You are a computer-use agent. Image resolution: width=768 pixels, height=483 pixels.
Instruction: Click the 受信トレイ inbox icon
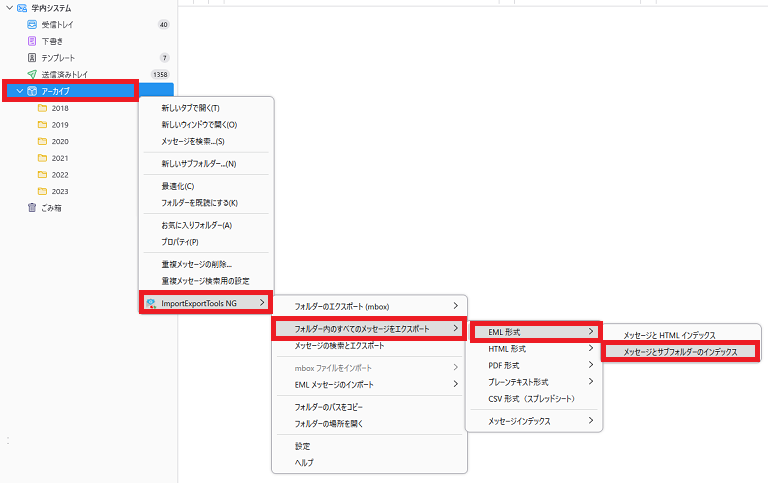click(32, 24)
